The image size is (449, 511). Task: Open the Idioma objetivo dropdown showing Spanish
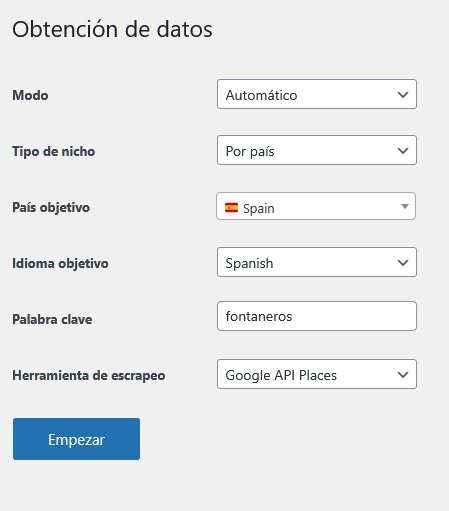click(x=317, y=262)
